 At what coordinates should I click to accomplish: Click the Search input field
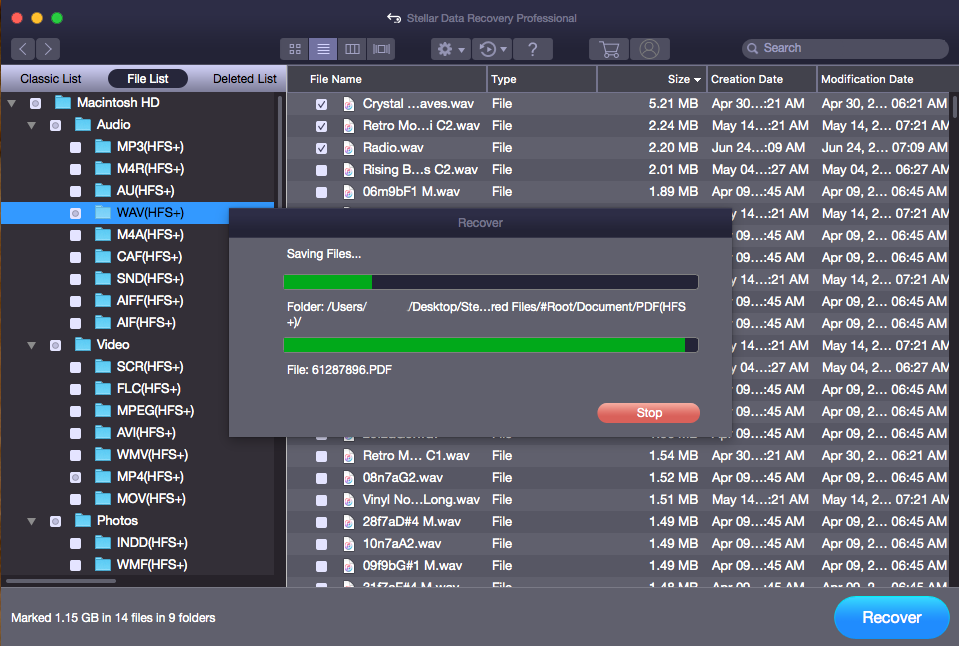(x=850, y=48)
